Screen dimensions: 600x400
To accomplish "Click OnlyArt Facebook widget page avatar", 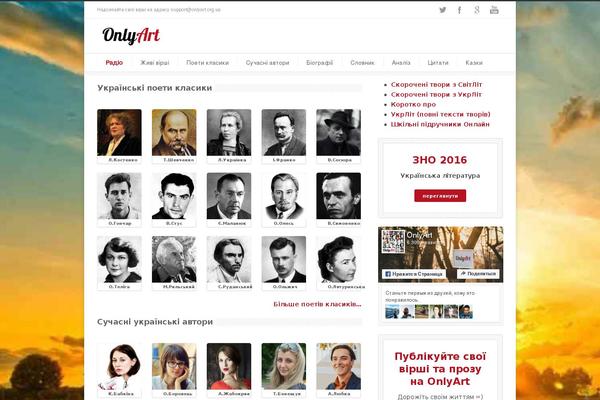I will pos(393,242).
